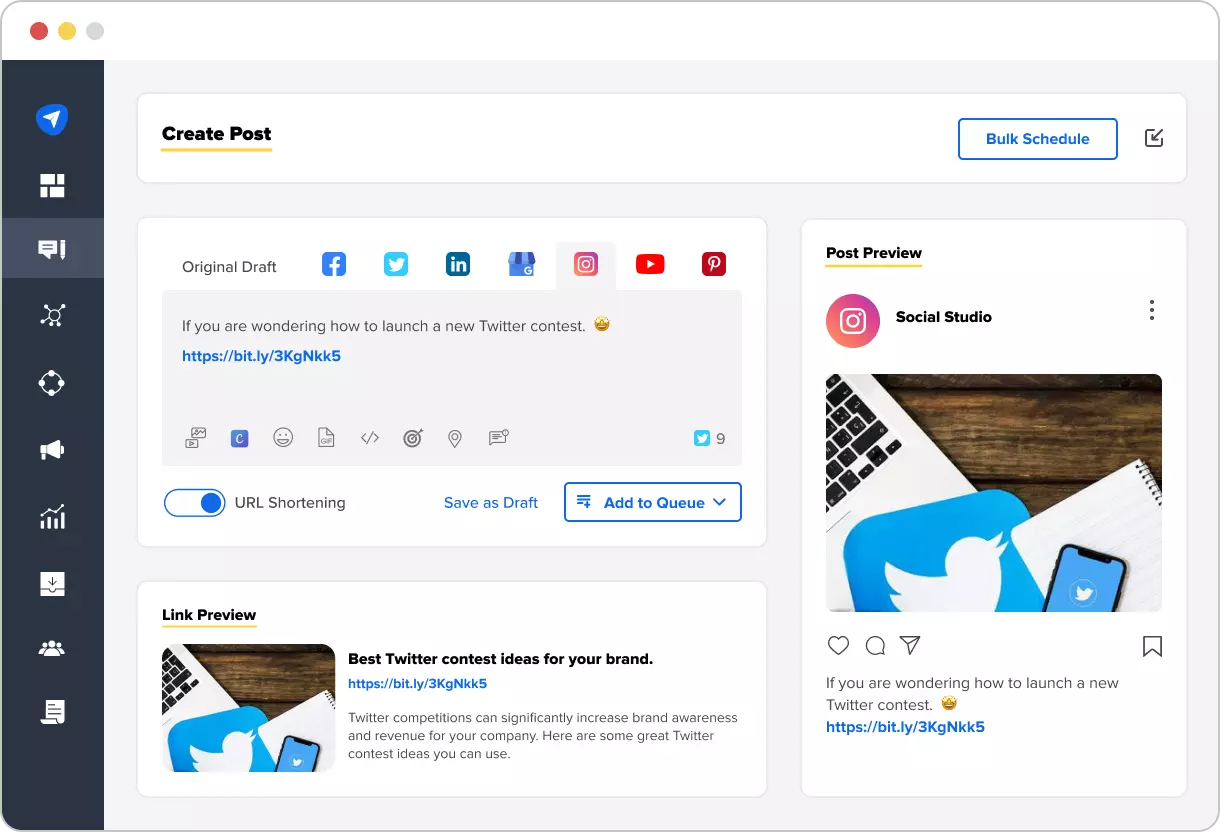This screenshot has height=832, width=1220.
Task: Open the circular connections icon in sidebar
Action: coord(52,383)
